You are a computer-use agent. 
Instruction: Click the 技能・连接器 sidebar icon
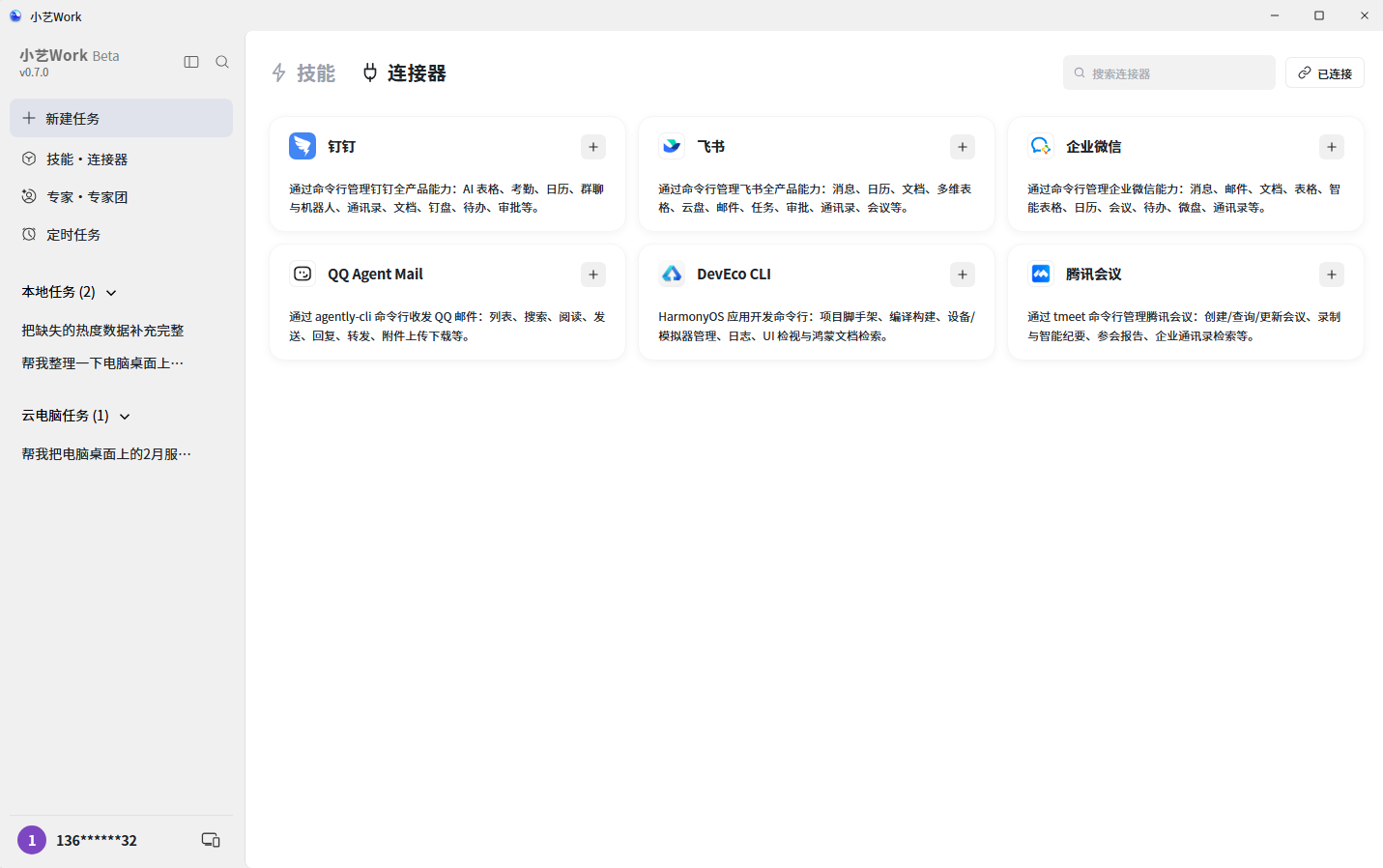(x=29, y=159)
